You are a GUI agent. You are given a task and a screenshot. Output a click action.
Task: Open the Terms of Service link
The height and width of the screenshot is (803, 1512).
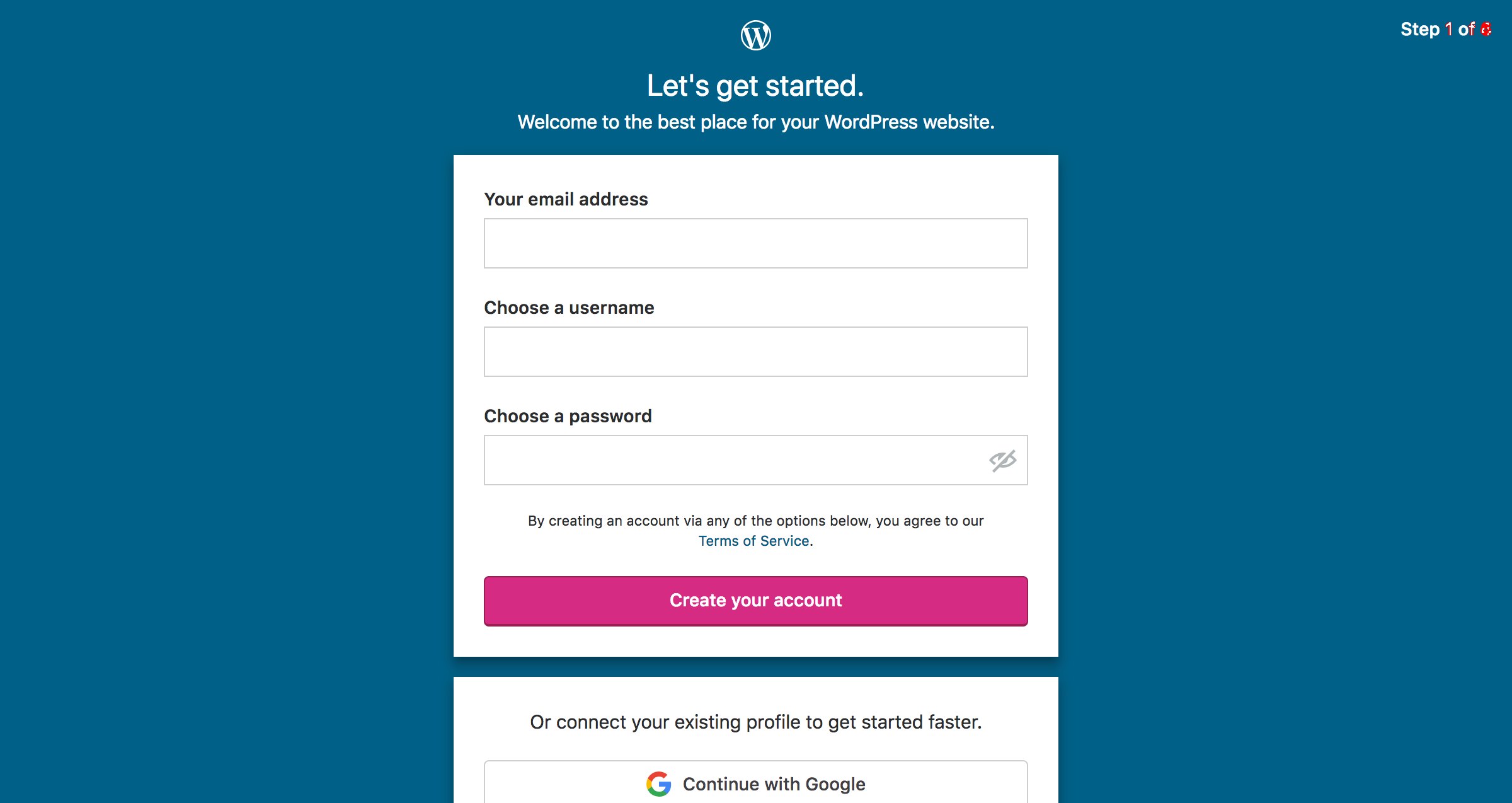[753, 541]
